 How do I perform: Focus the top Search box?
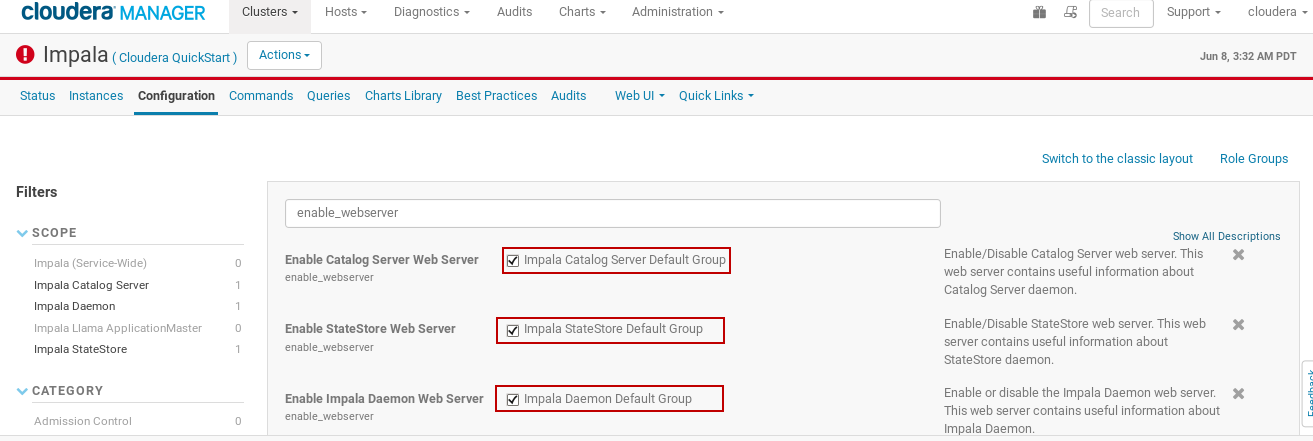click(1120, 13)
